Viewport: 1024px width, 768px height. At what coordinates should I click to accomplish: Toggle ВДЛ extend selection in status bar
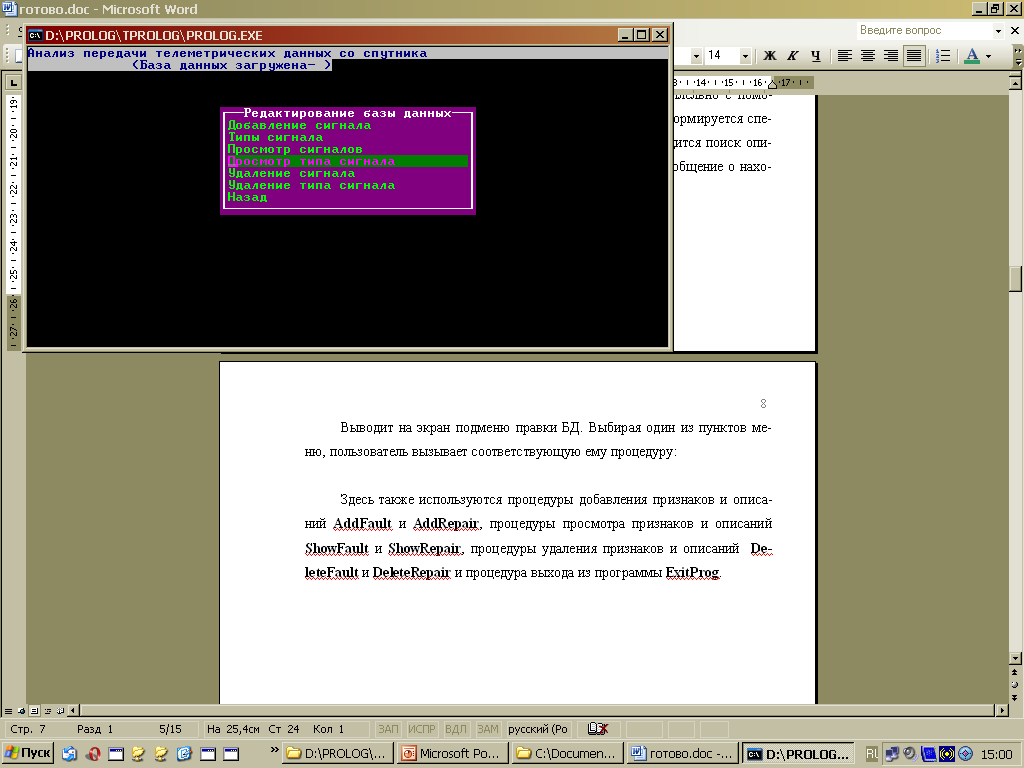coord(456,729)
